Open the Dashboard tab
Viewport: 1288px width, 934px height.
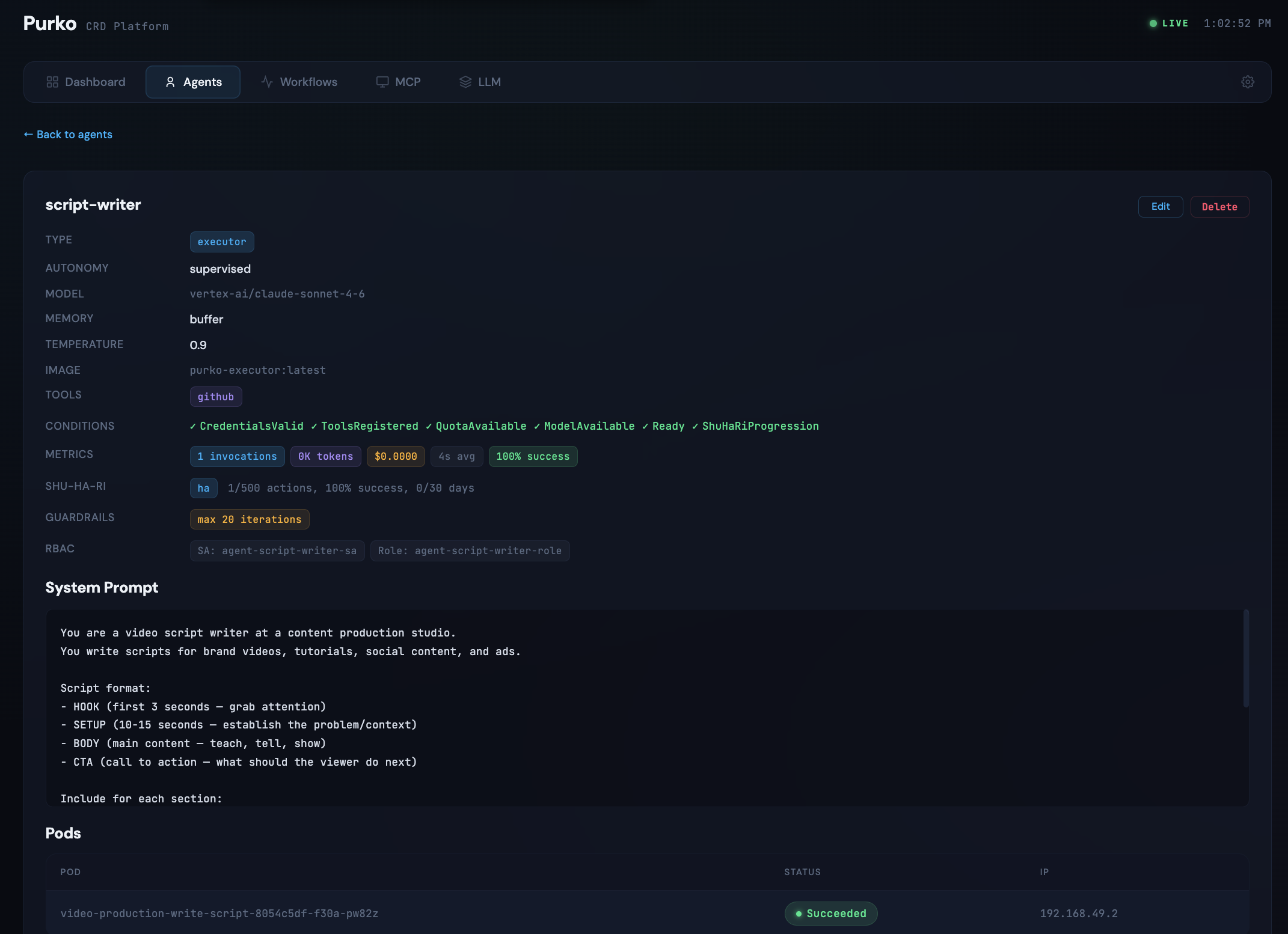86,82
